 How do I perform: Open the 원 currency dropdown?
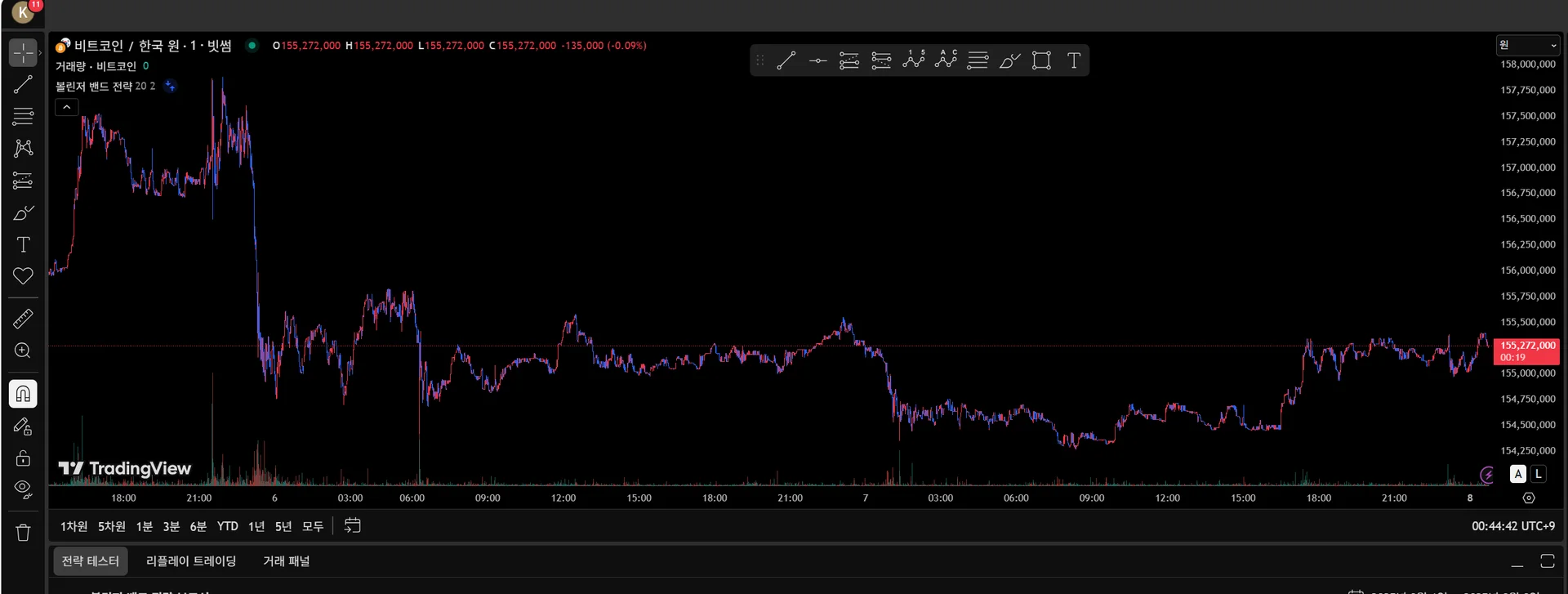point(1527,45)
